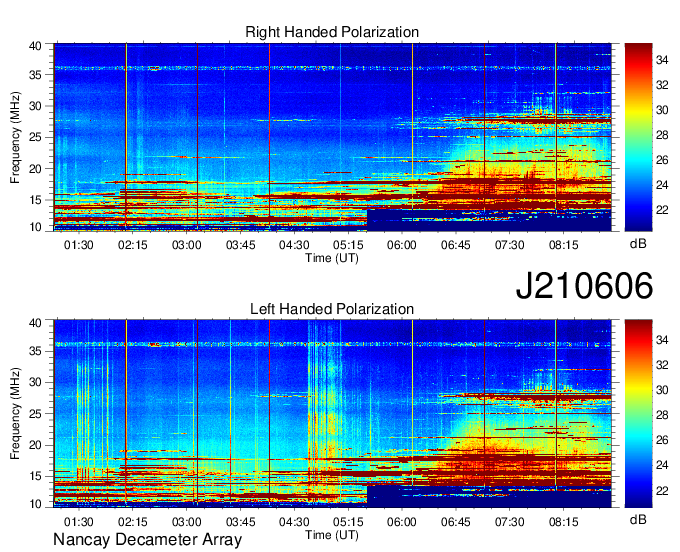Click the 20 MHz tick on right-handed plot
Viewport: 680px width, 552px height.
pos(35,169)
